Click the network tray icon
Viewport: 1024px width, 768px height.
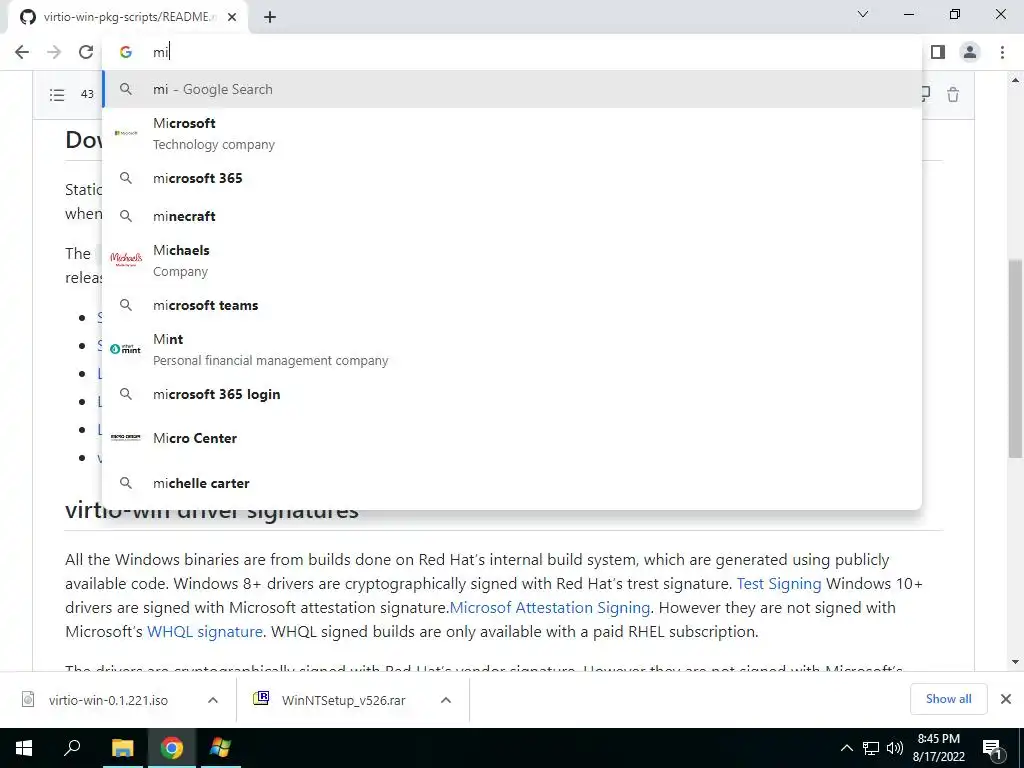[x=871, y=748]
